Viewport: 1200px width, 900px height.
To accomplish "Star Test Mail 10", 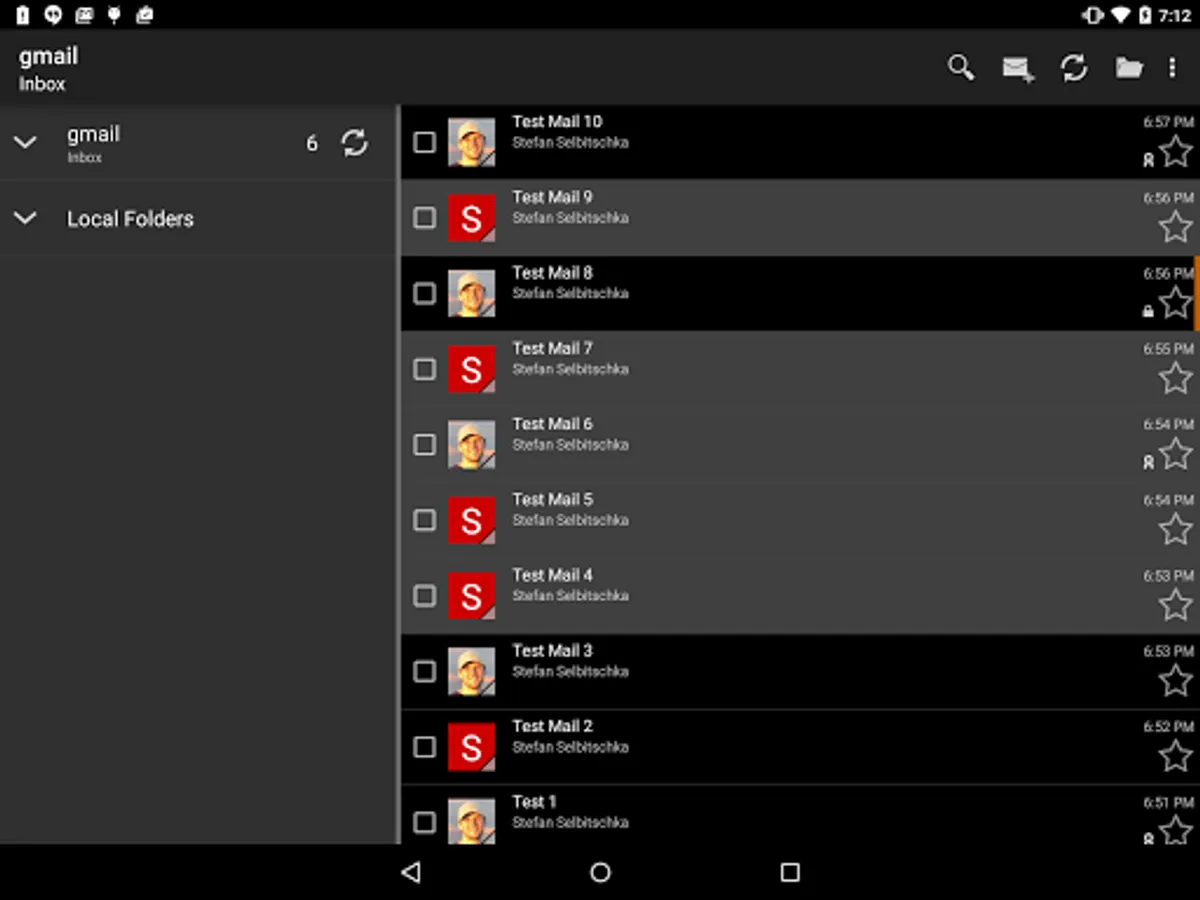I will coord(1176,152).
